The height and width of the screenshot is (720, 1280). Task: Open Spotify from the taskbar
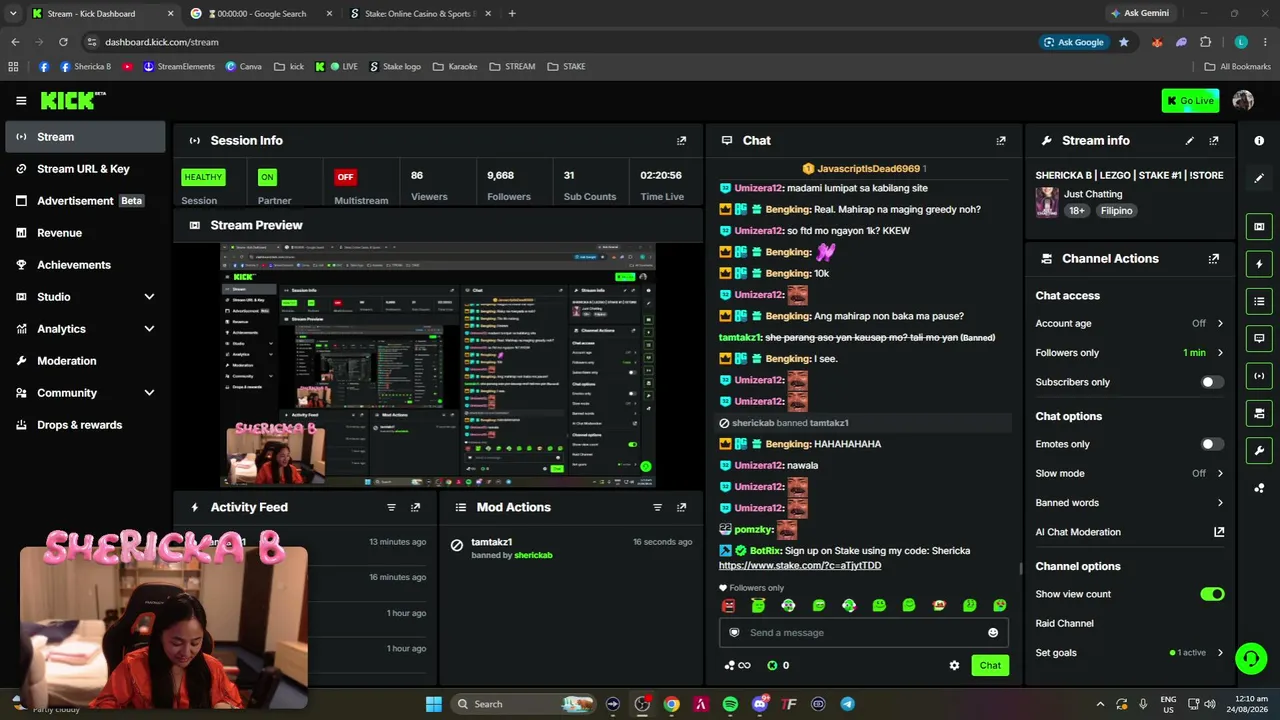pyautogui.click(x=730, y=704)
